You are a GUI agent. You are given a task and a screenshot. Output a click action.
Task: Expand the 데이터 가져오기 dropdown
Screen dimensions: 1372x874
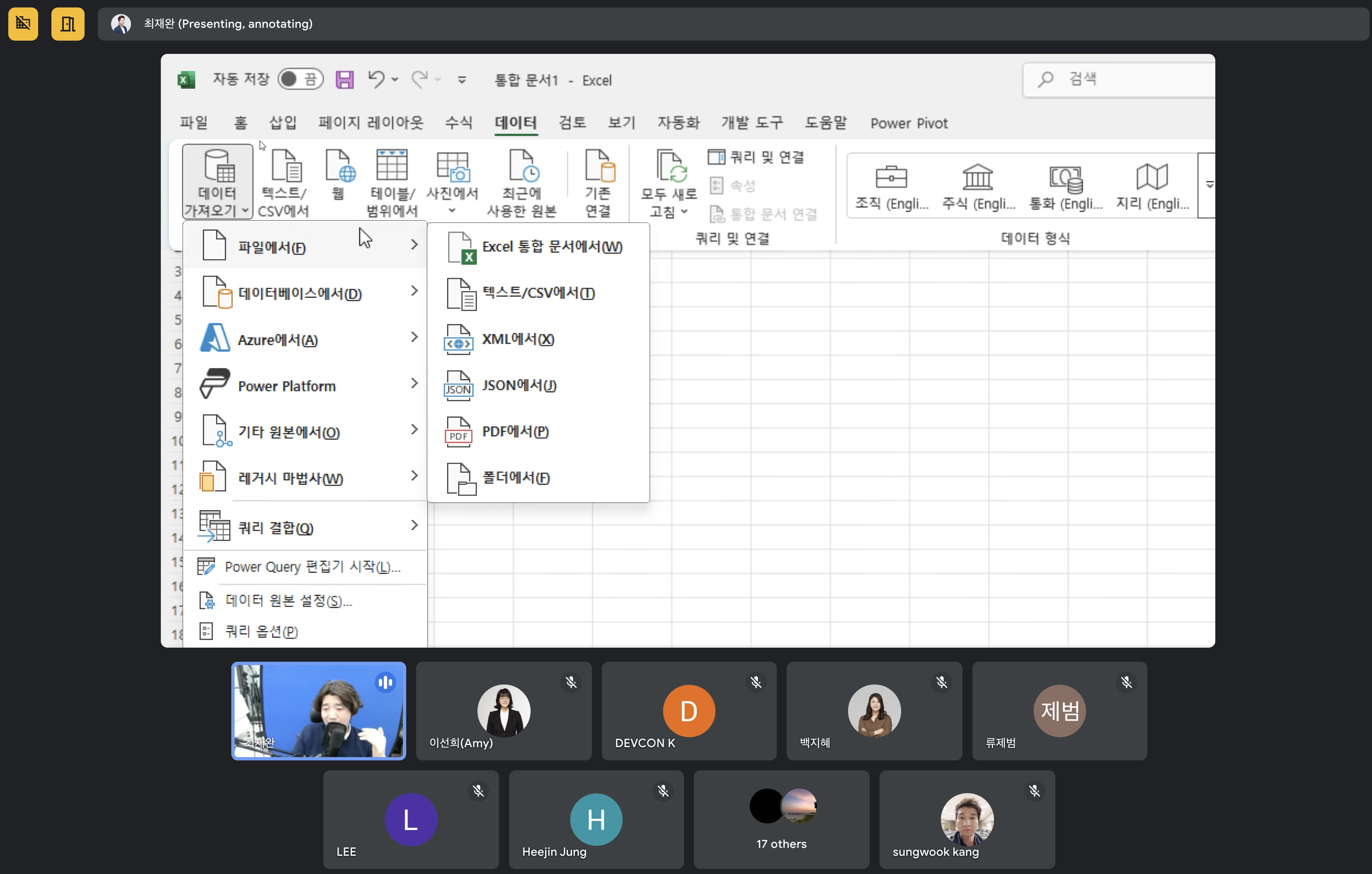pyautogui.click(x=217, y=182)
